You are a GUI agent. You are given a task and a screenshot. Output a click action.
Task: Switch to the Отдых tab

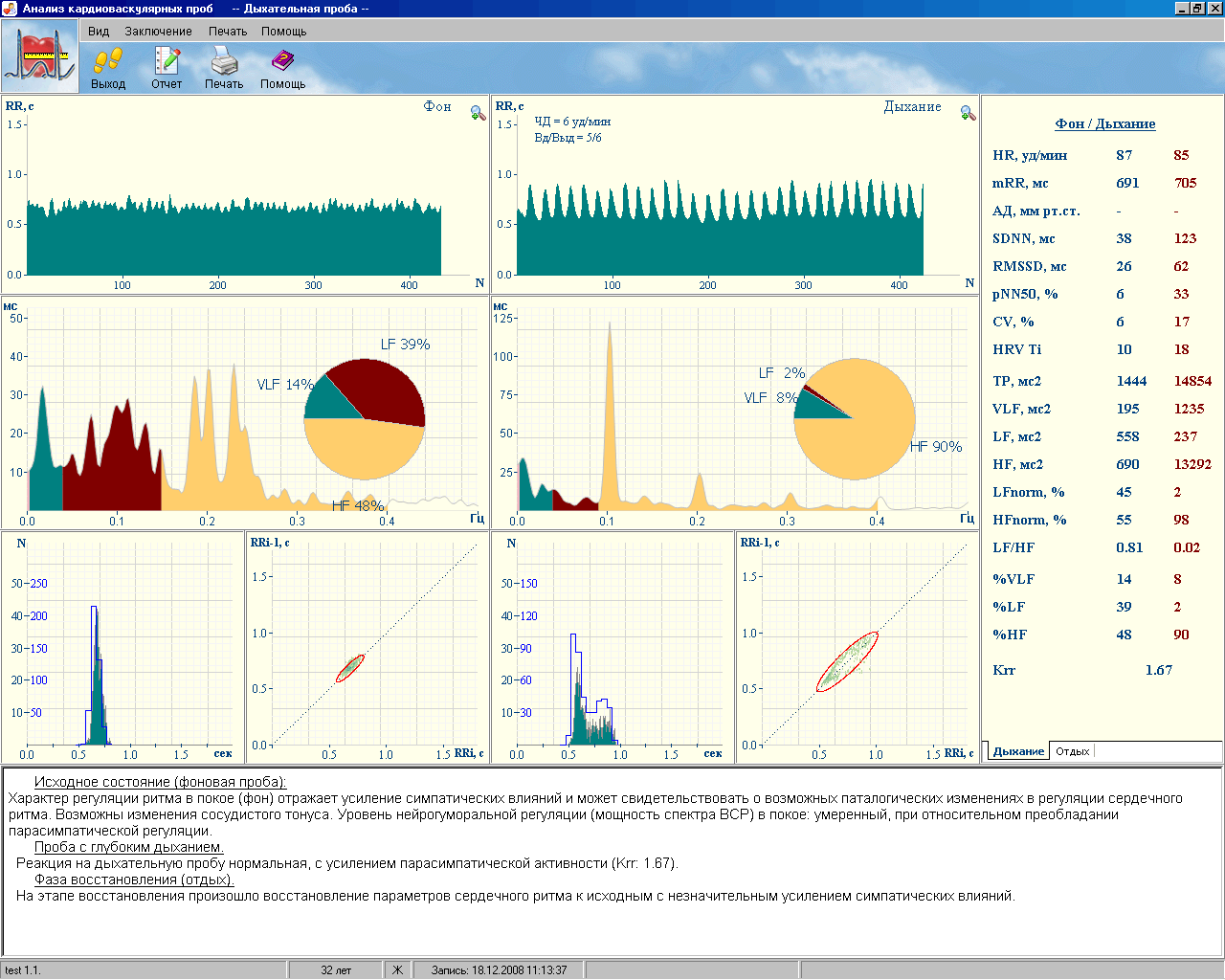click(1072, 751)
